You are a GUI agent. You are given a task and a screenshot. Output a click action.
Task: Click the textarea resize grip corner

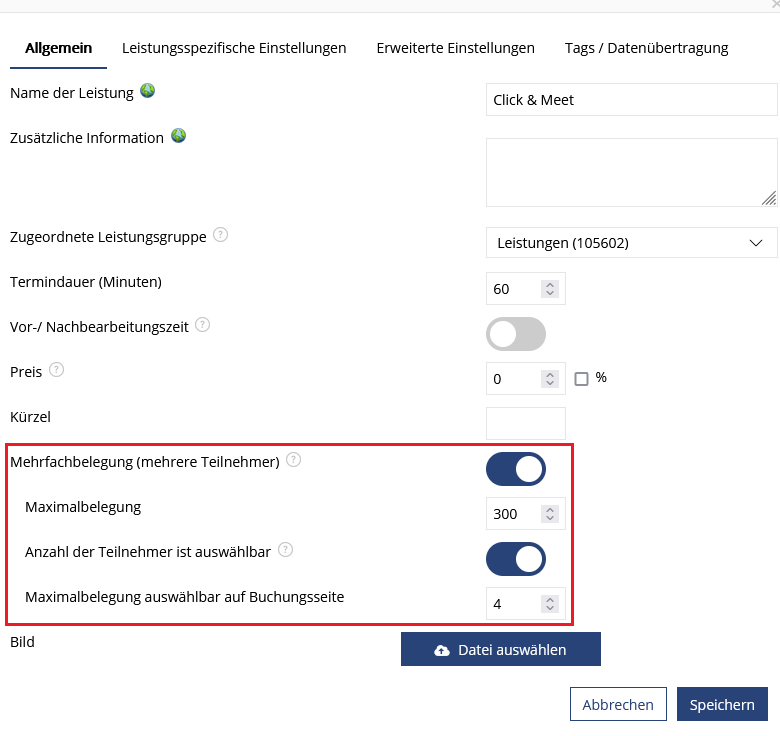(x=770, y=198)
